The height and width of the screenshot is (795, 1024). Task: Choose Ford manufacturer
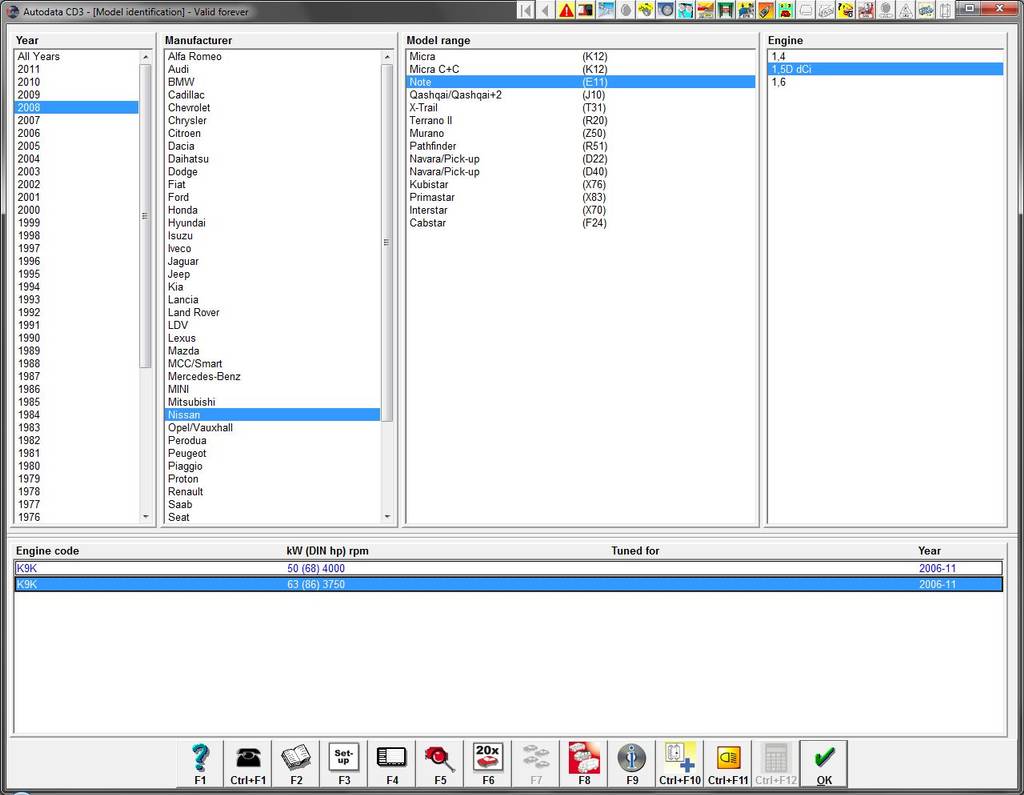272,197
